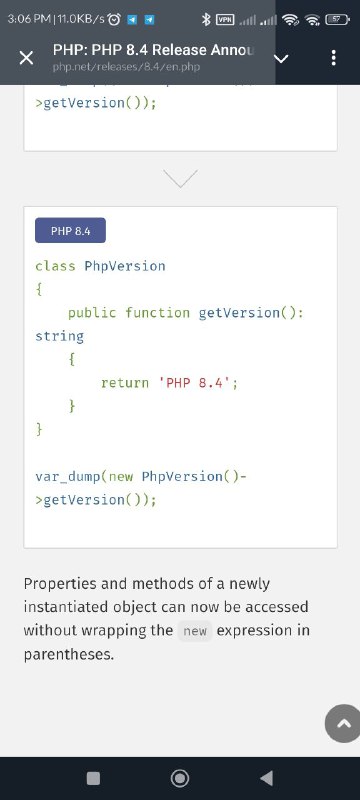Tap the down chevron between code blocks
This screenshot has height=800, width=360.
[181, 179]
